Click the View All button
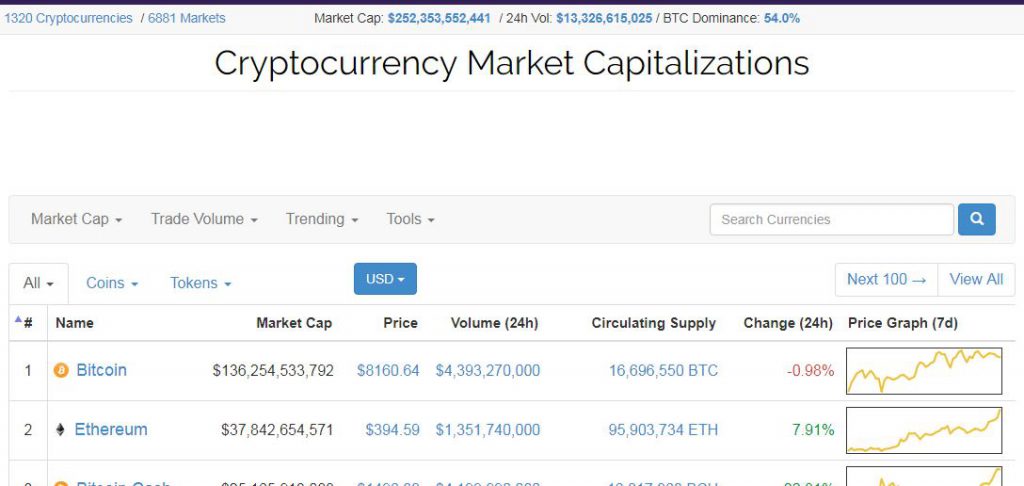 click(x=976, y=280)
